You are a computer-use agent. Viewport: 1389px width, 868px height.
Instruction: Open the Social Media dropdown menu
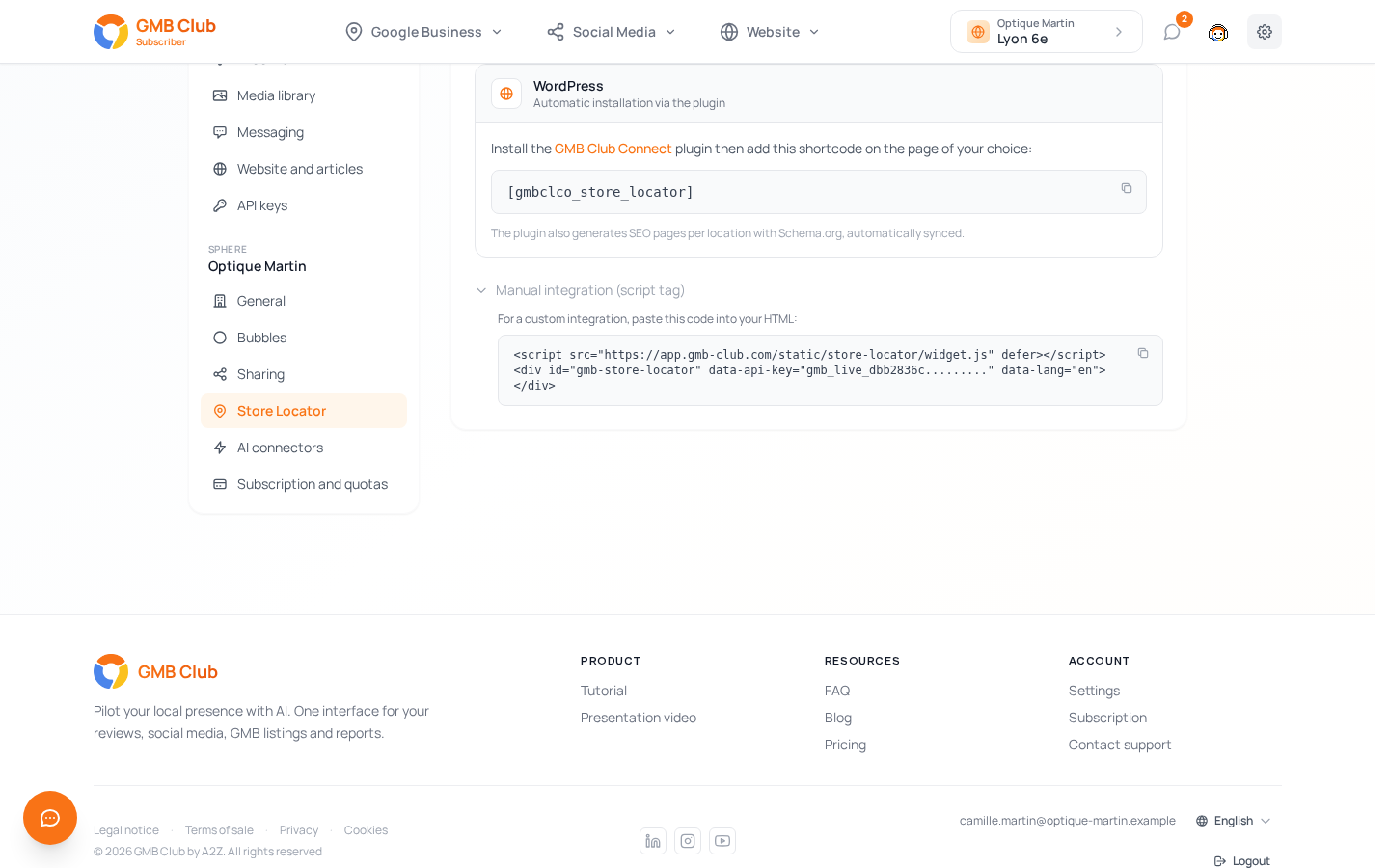click(612, 32)
